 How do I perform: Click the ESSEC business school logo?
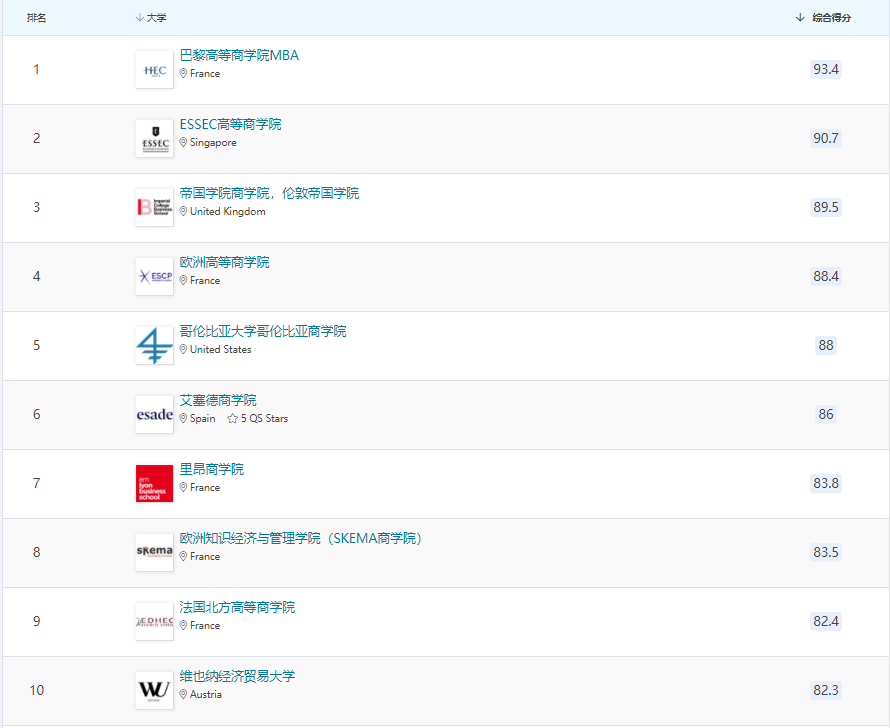click(x=154, y=139)
